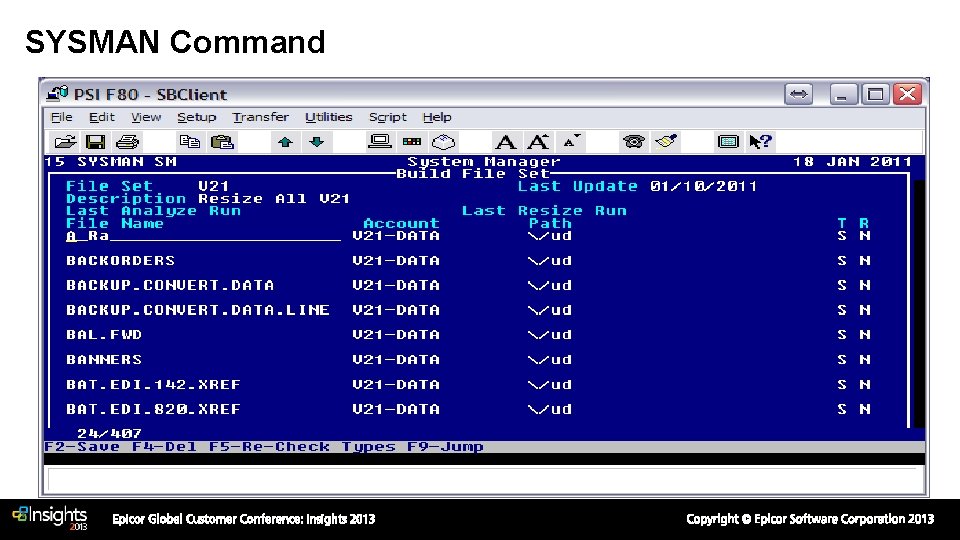Click the paintbrush toolbar icon

pyautogui.click(x=666, y=141)
